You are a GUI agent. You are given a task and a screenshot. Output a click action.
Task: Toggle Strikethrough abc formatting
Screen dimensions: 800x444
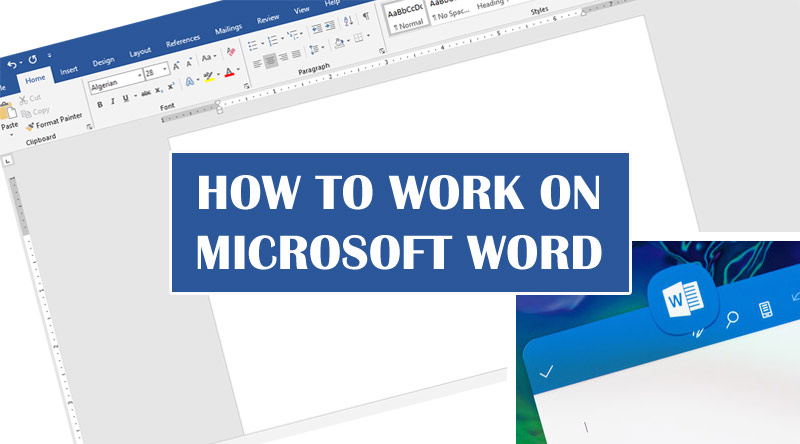point(146,93)
